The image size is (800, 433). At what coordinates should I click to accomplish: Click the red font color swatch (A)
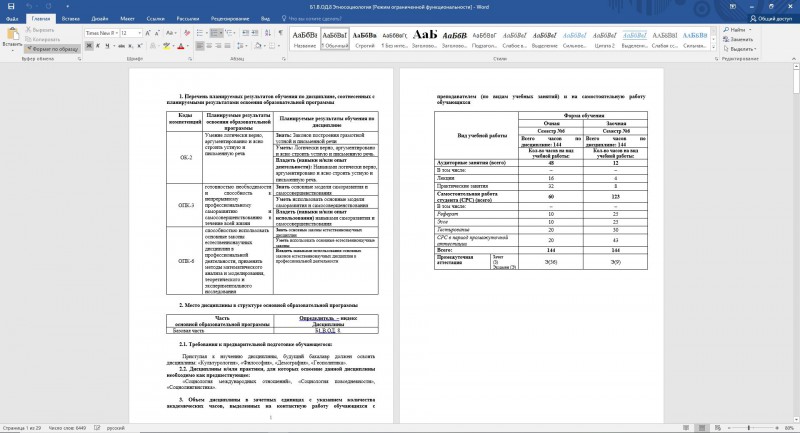point(181,46)
